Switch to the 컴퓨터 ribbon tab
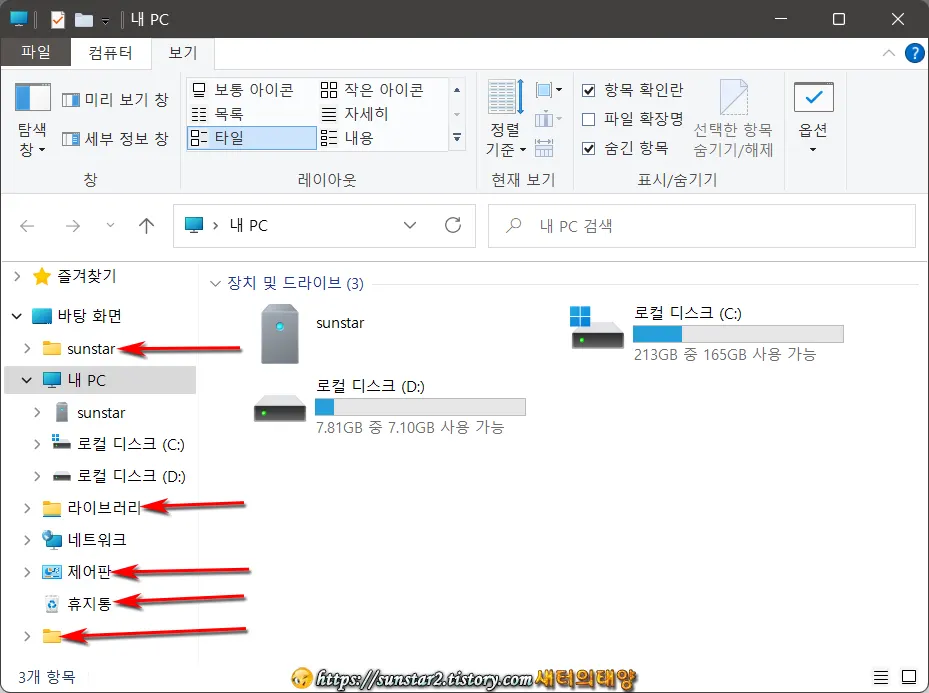 pos(110,52)
